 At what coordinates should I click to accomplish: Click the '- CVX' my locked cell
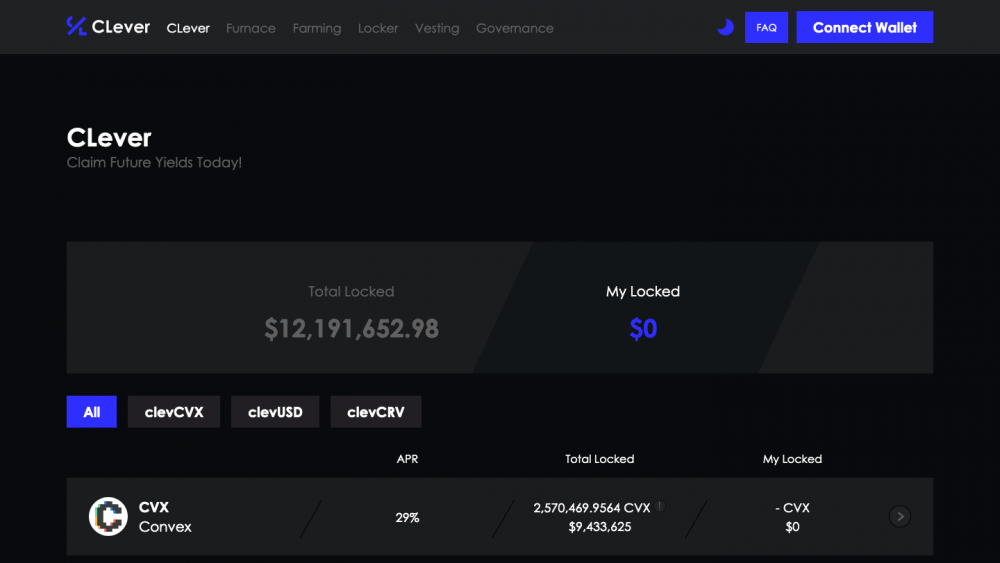[792, 508]
